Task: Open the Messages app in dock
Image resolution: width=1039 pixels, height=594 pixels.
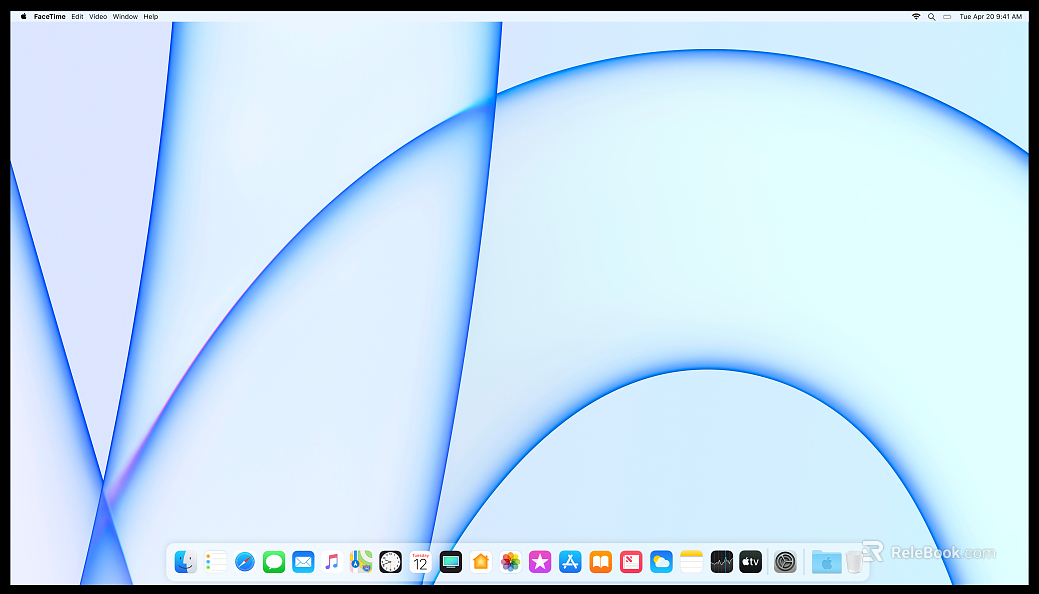Action: 274,562
